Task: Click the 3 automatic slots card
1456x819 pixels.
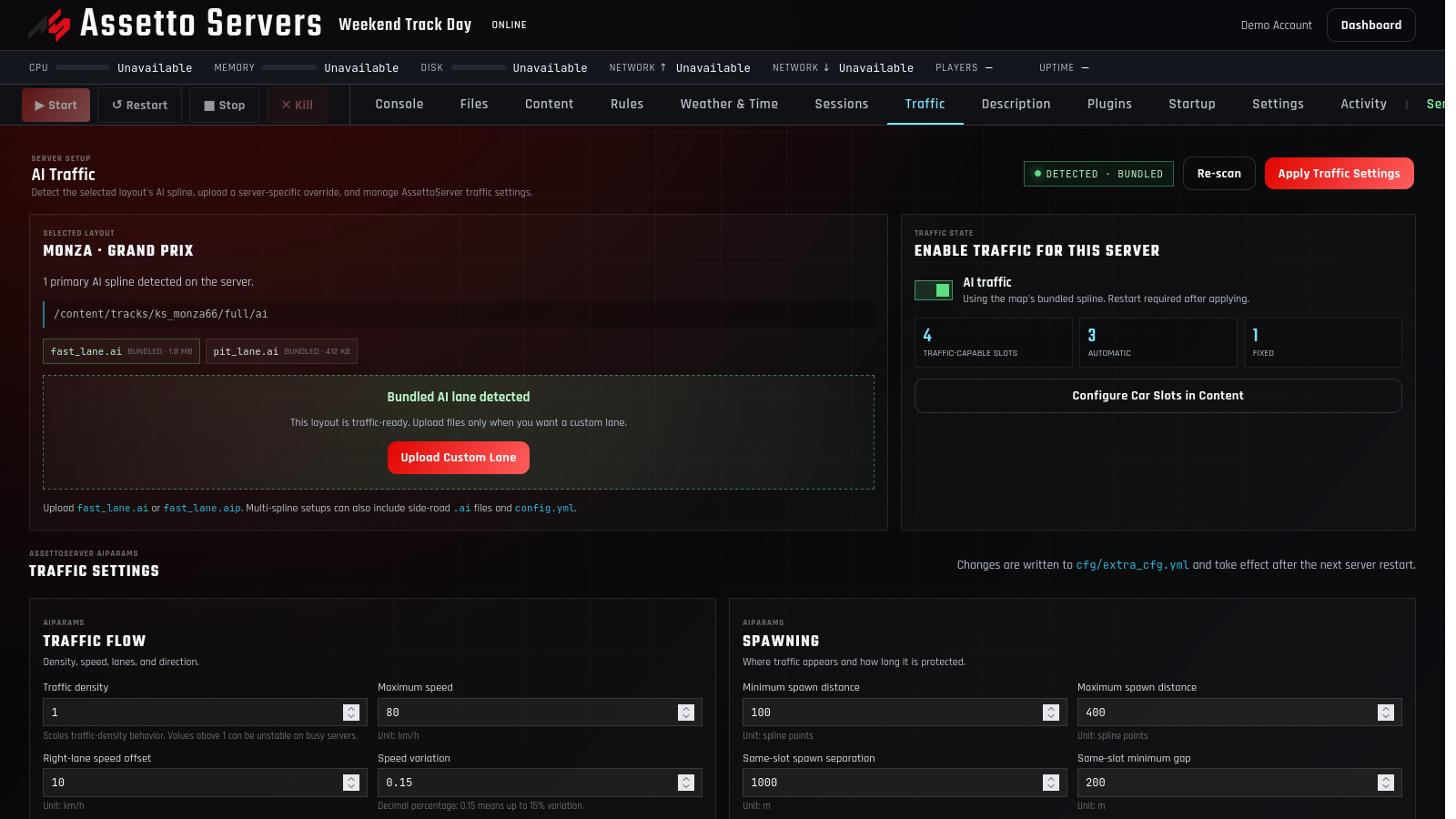Action: 1158,342
